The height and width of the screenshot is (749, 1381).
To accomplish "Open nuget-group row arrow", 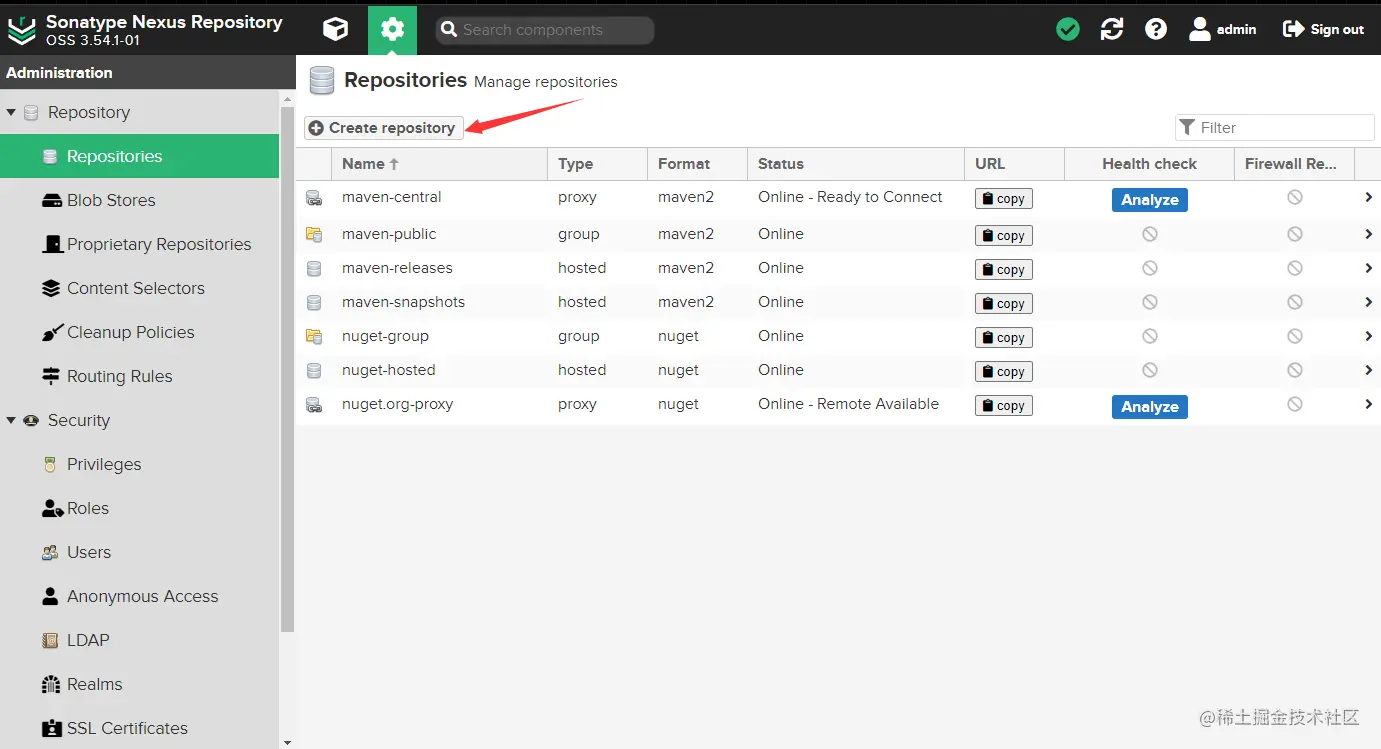I will pos(1368,336).
